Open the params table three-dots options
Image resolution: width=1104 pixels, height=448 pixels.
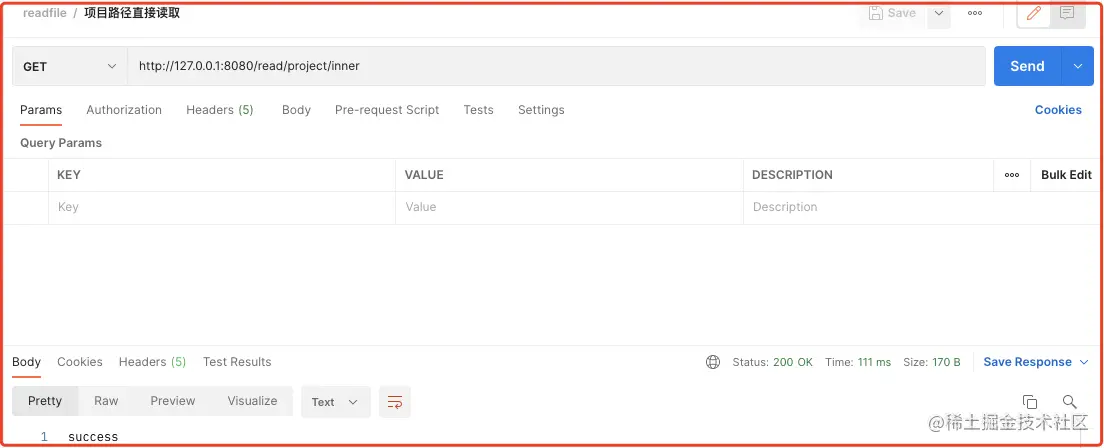click(x=1012, y=175)
